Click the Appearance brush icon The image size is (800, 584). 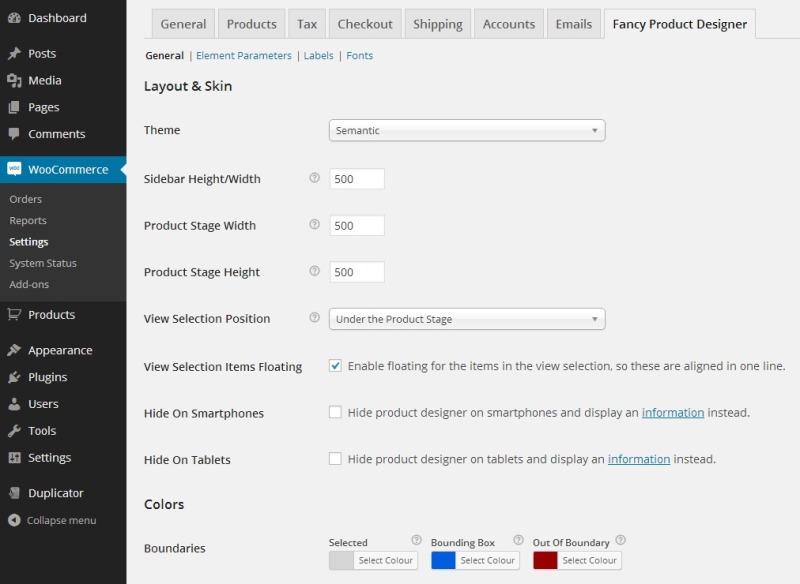pyautogui.click(x=14, y=350)
